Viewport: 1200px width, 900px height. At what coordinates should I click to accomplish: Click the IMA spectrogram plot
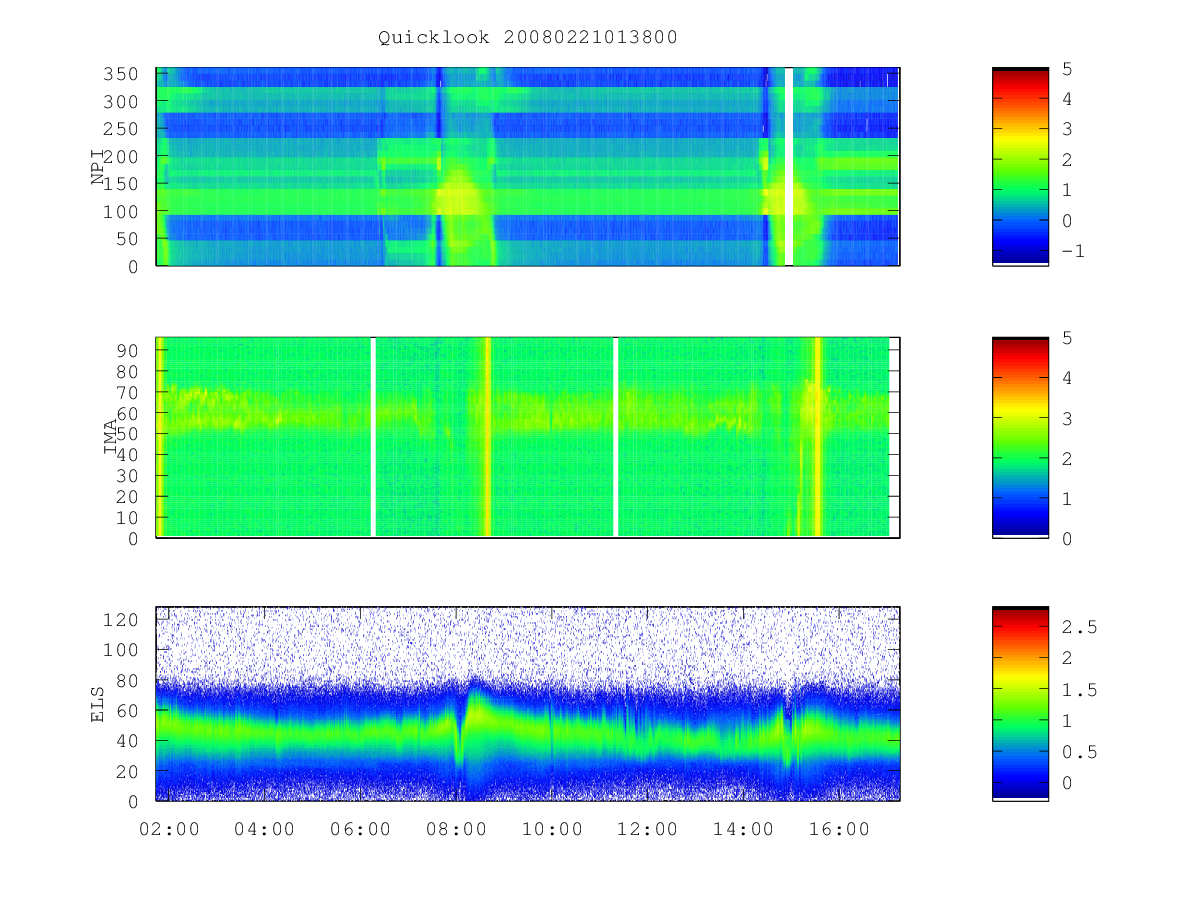(528, 437)
